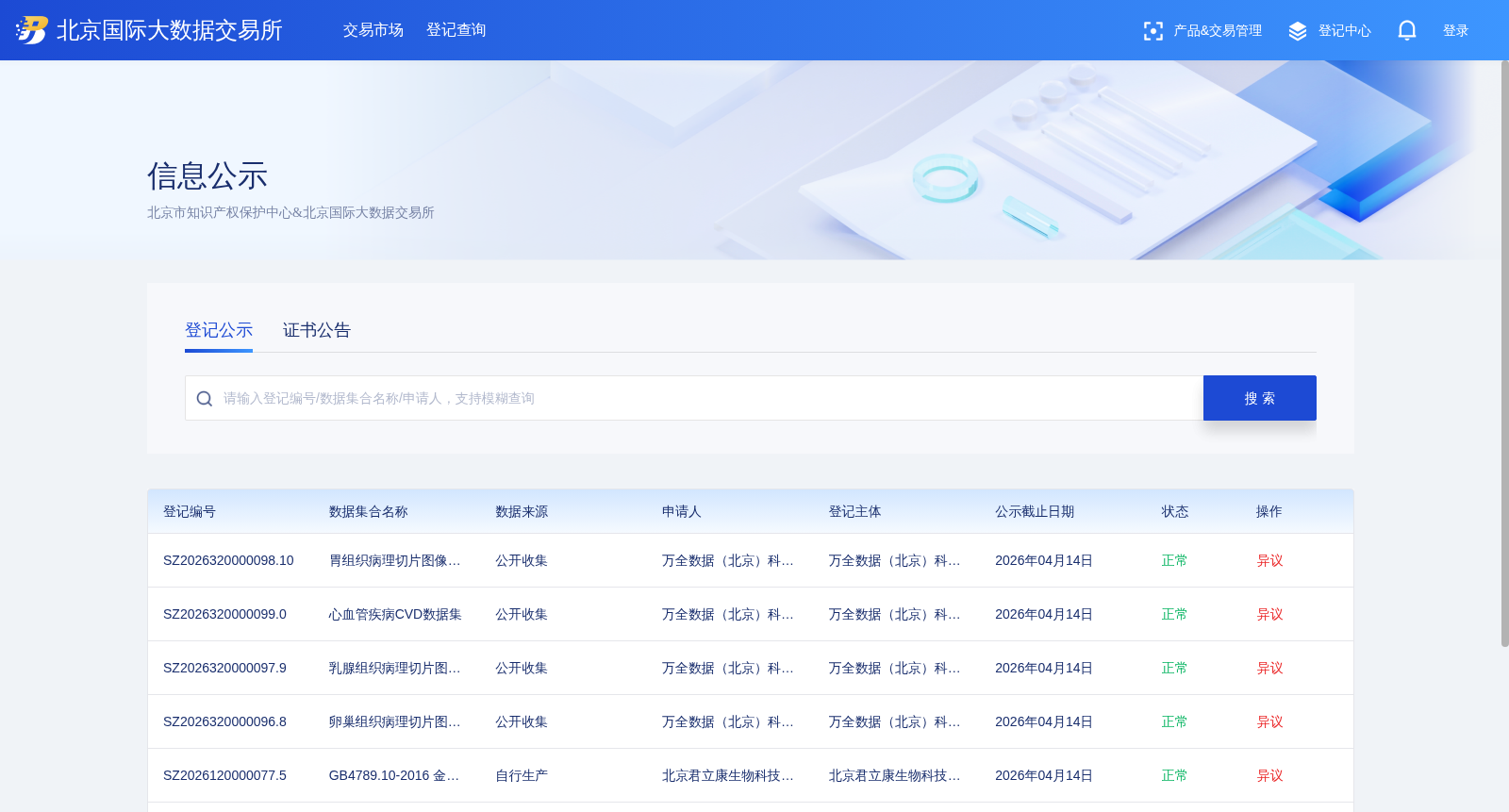Click dataset name 胃组织病理切片图像…
This screenshot has width=1509, height=812.
pyautogui.click(x=394, y=560)
